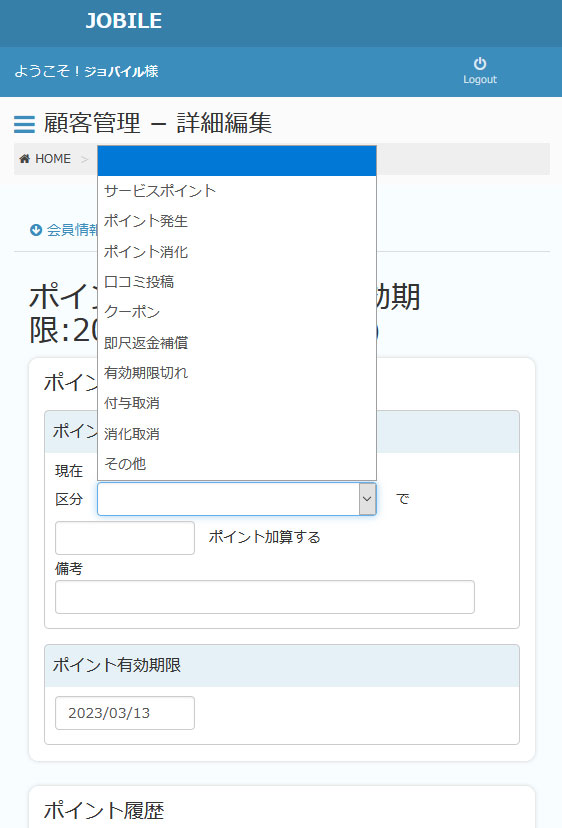Screen dimensions: 562x828
Task: Click the ポイント加算する label
Action: [265, 538]
